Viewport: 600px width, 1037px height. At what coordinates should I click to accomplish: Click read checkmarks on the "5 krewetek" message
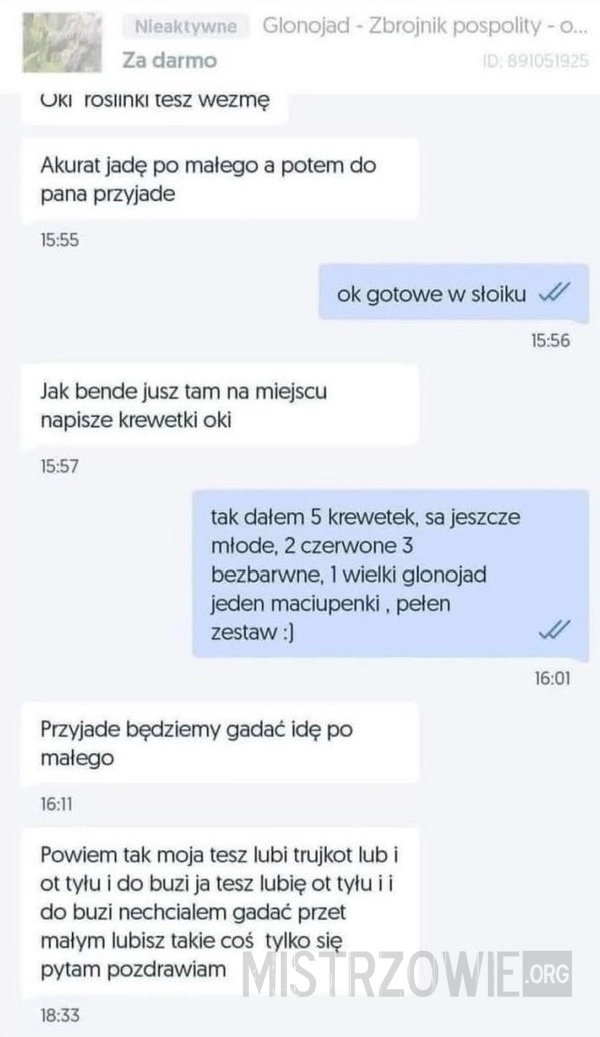554,630
